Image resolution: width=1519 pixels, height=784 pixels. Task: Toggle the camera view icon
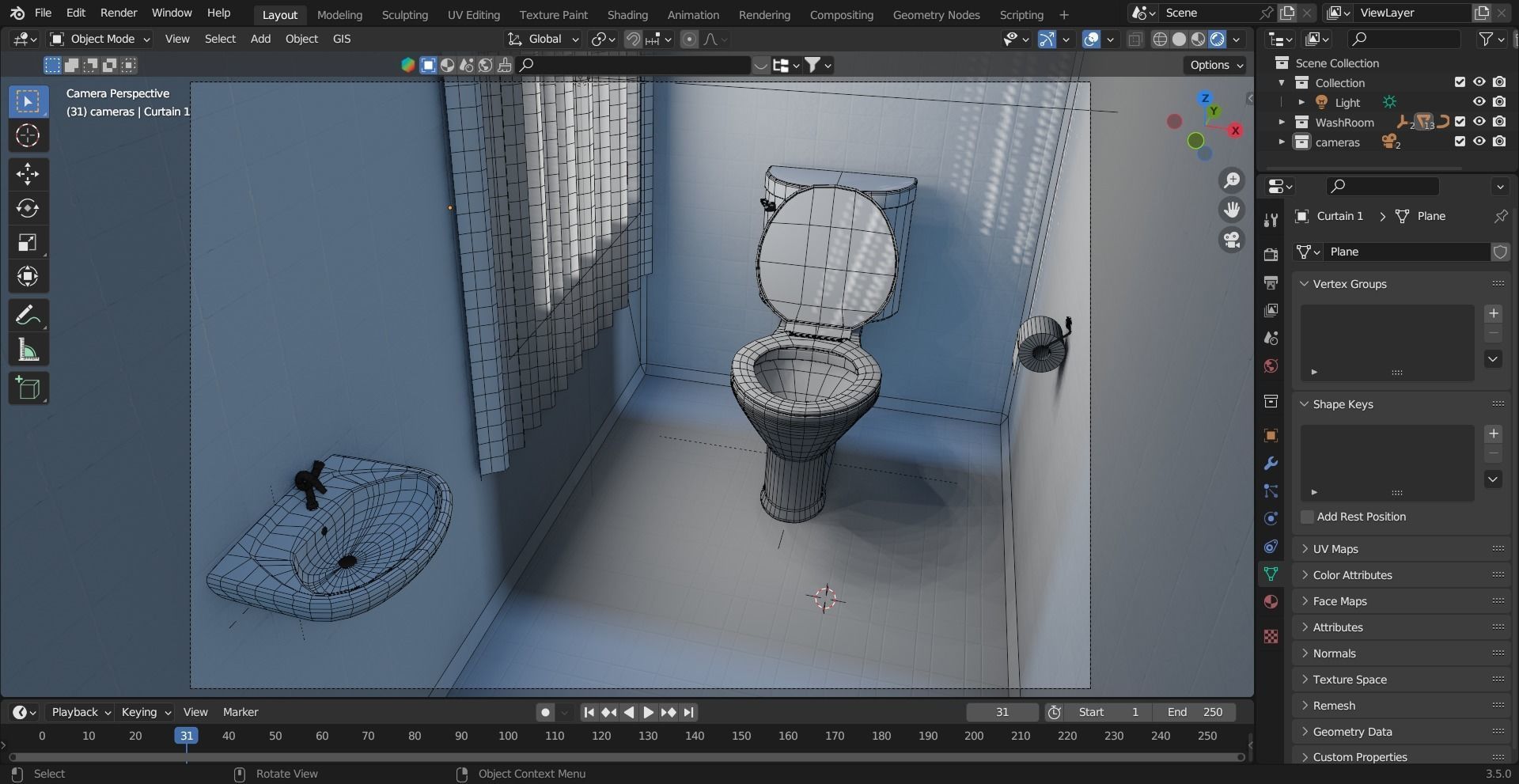point(1232,240)
